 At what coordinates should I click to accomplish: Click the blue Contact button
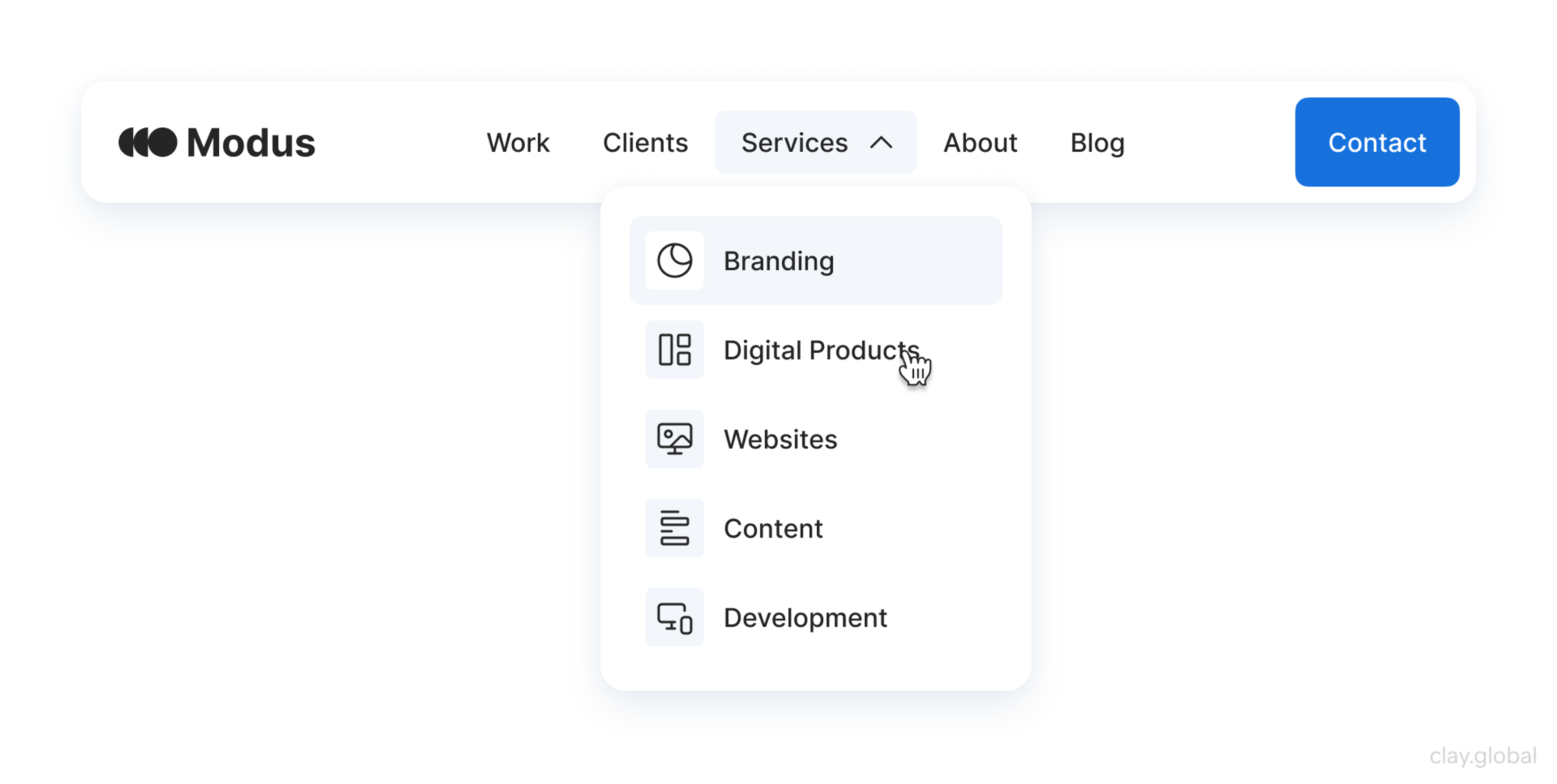[x=1377, y=142]
